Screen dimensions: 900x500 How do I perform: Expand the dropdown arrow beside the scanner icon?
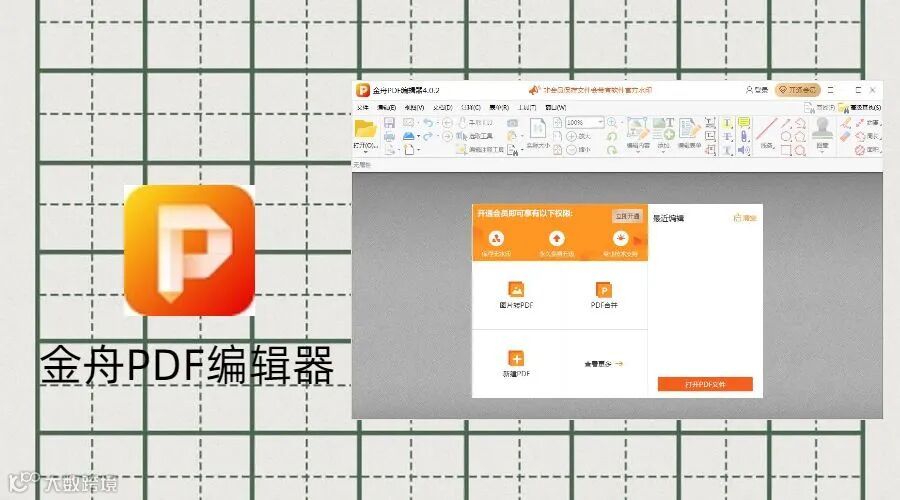(x=418, y=137)
